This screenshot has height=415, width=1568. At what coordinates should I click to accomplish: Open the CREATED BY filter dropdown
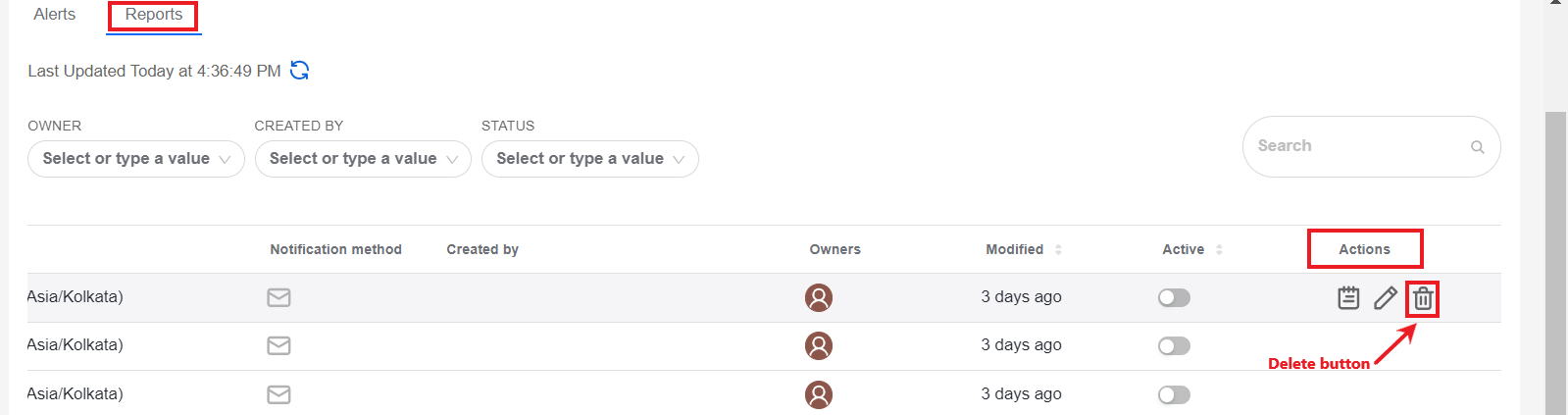pyautogui.click(x=363, y=159)
